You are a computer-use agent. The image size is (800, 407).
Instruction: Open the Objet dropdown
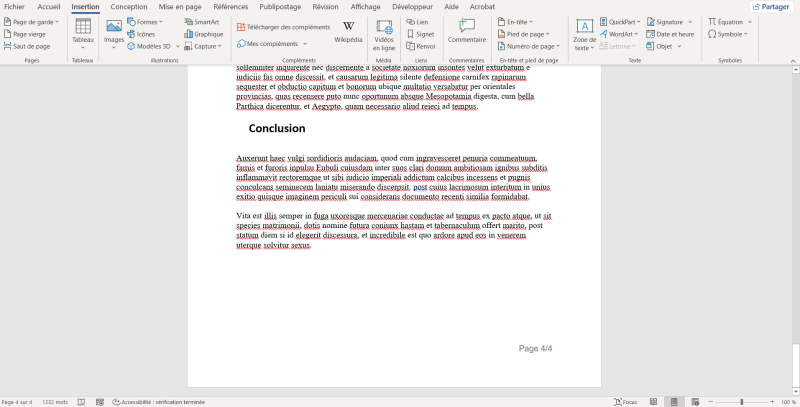pos(680,46)
